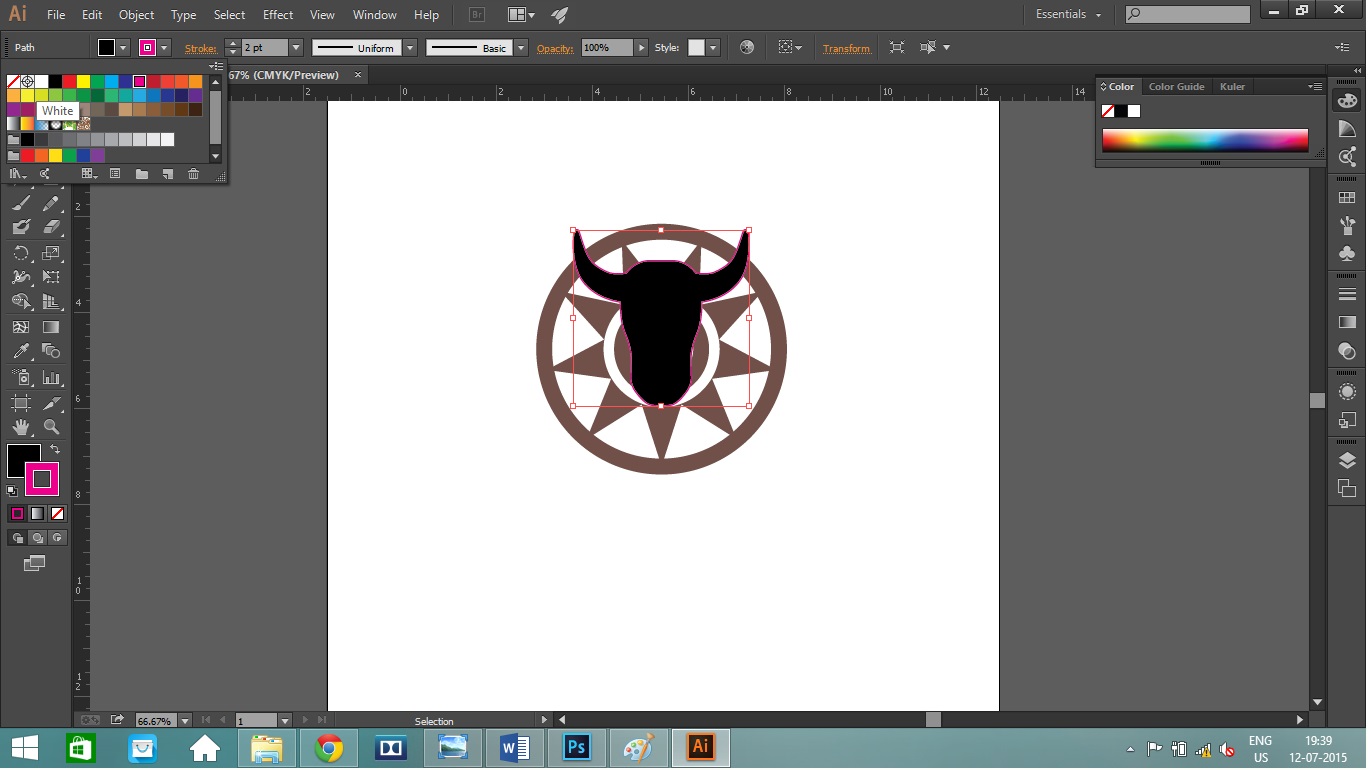Delete swatch using the trash icon
Image resolution: width=1368 pixels, height=770 pixels.
click(x=194, y=174)
